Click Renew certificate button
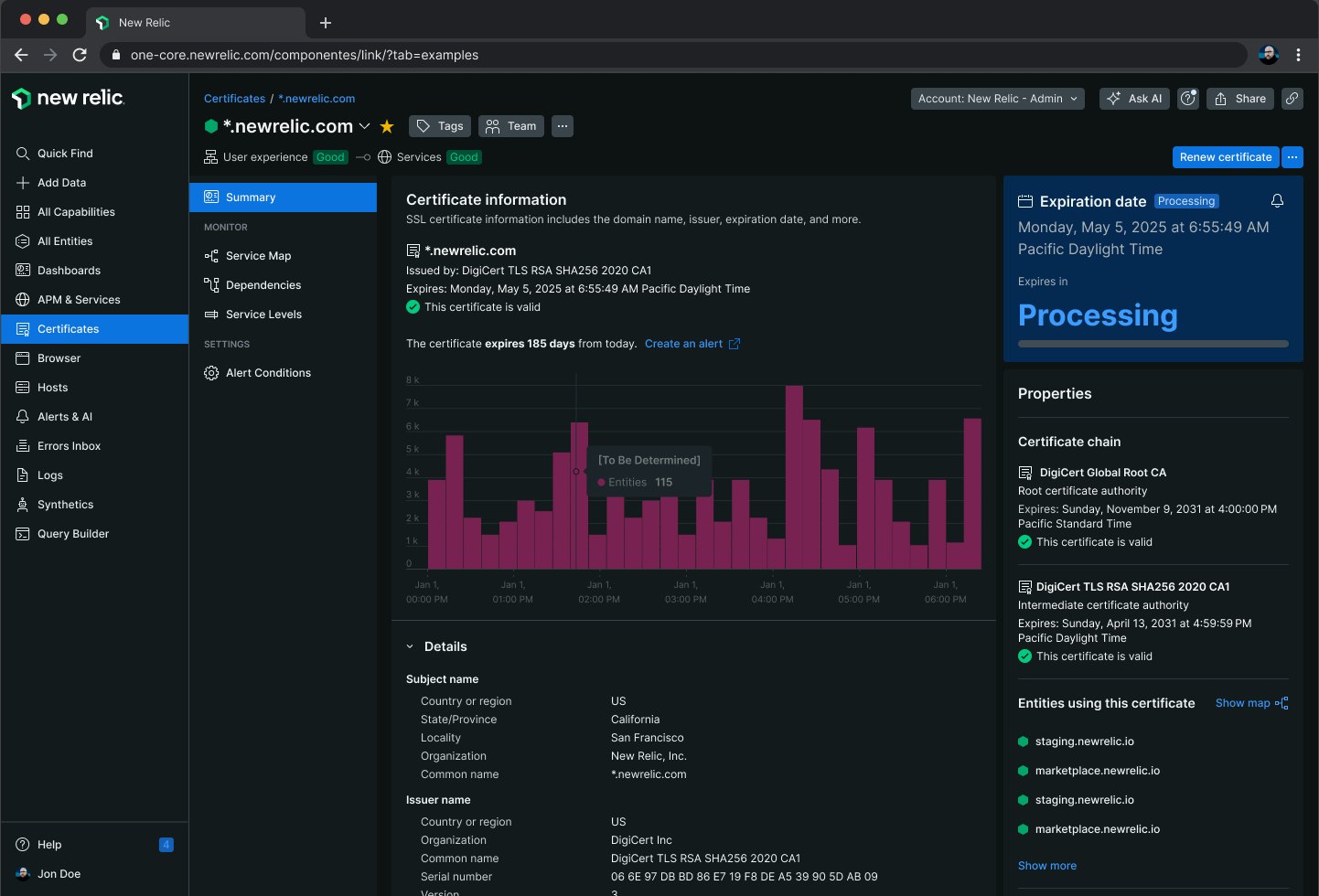 (1226, 157)
